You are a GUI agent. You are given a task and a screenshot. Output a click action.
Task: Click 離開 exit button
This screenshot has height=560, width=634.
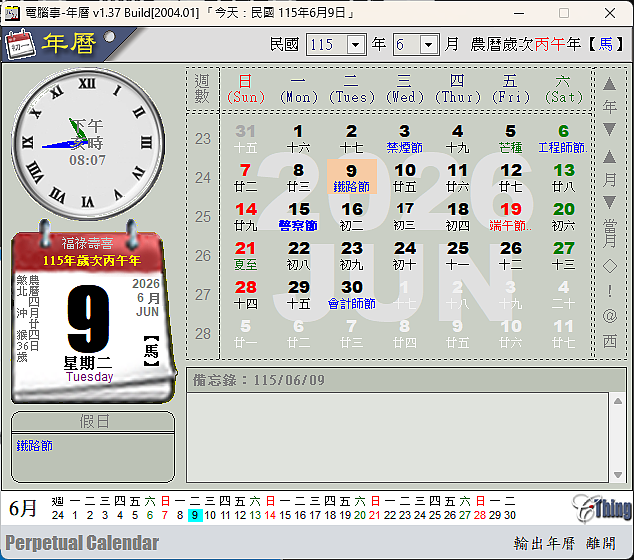[601, 543]
